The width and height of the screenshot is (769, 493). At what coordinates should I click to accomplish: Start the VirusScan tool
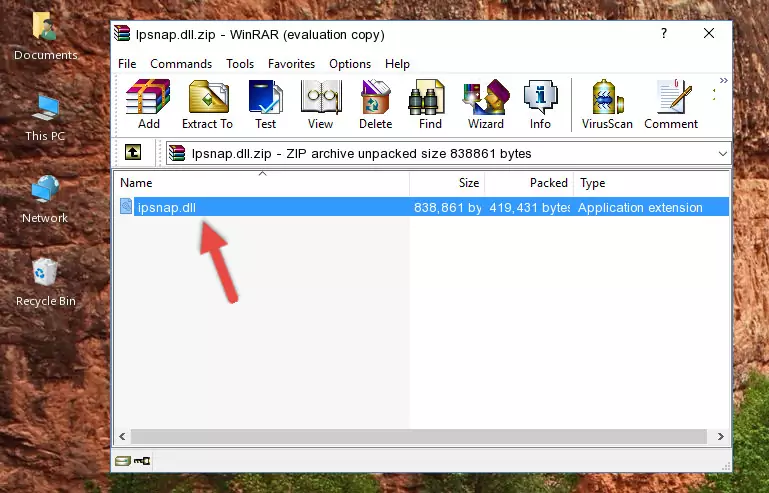coord(607,104)
